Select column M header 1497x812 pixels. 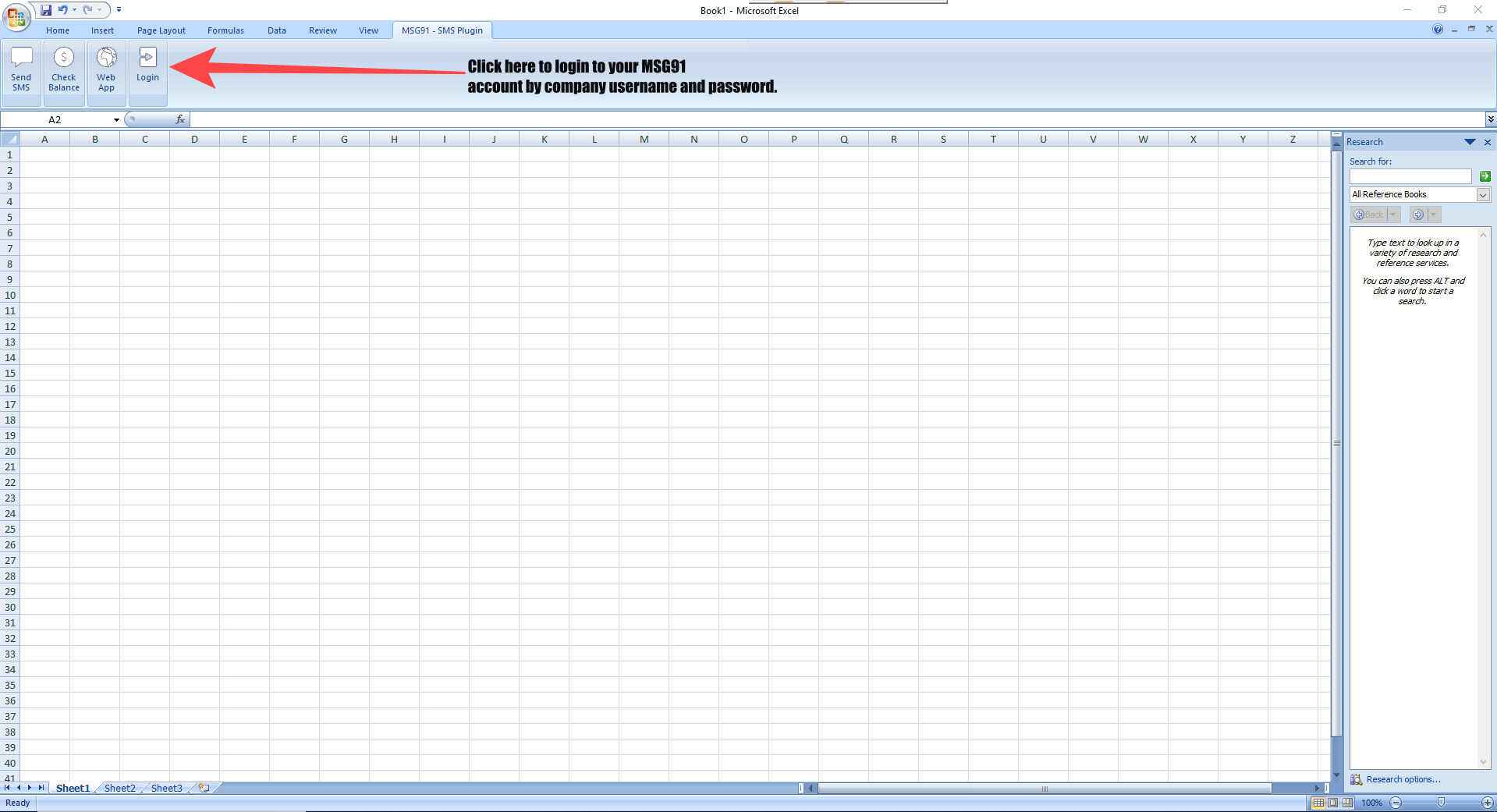click(x=644, y=139)
